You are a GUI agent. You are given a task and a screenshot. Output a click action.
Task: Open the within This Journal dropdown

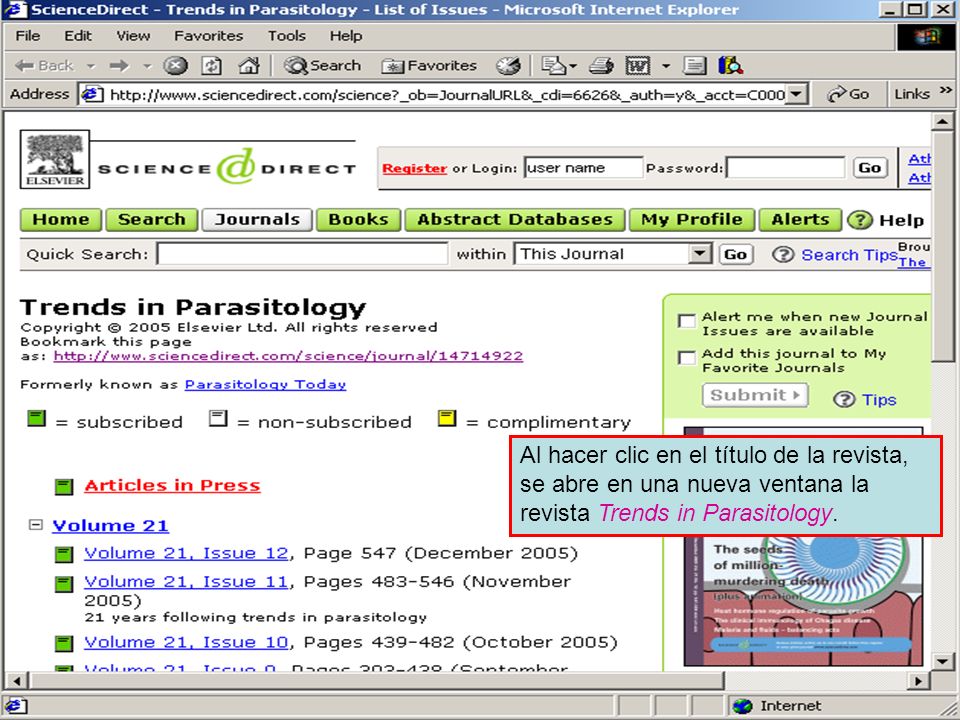coord(700,253)
